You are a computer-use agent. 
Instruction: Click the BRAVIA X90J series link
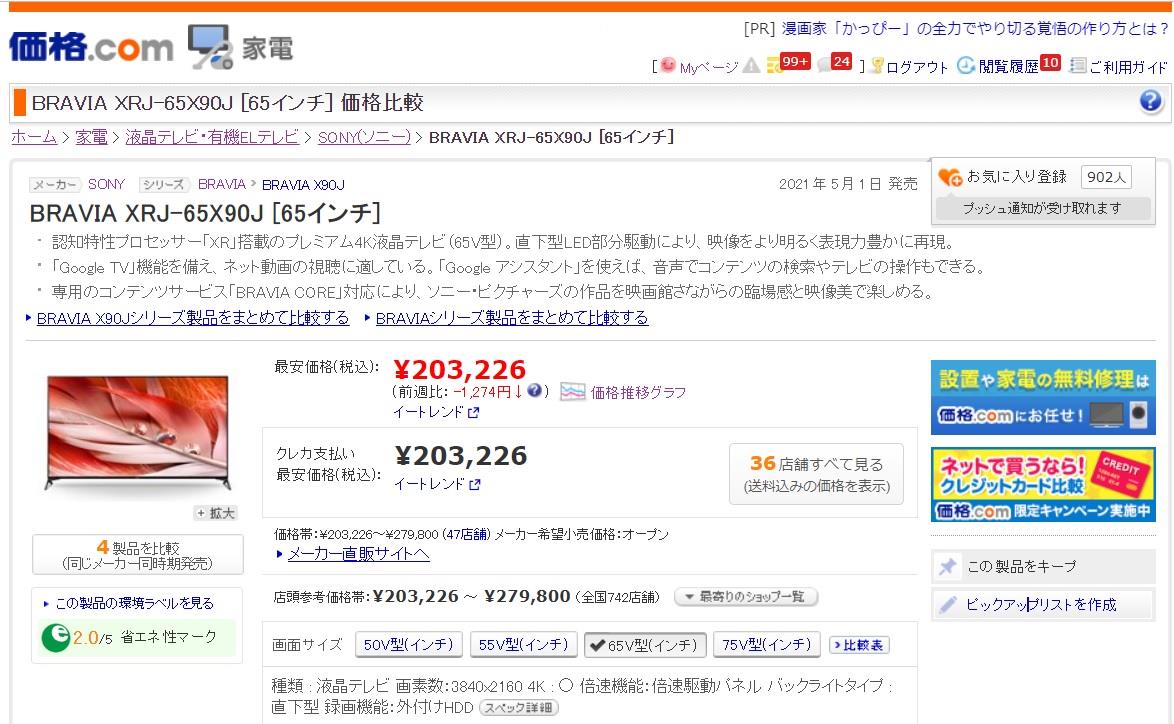(303, 185)
